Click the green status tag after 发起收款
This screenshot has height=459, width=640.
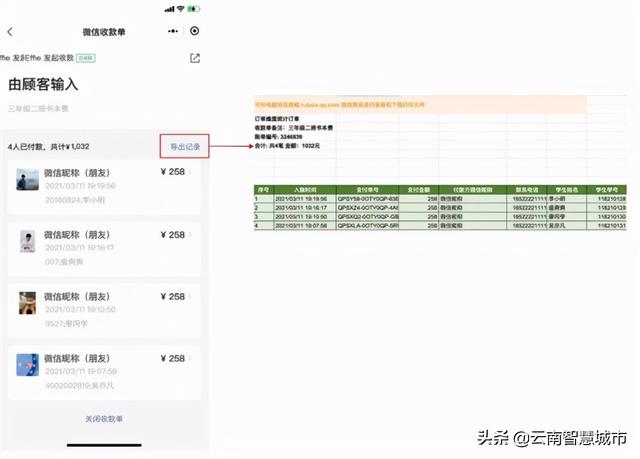coord(86,58)
